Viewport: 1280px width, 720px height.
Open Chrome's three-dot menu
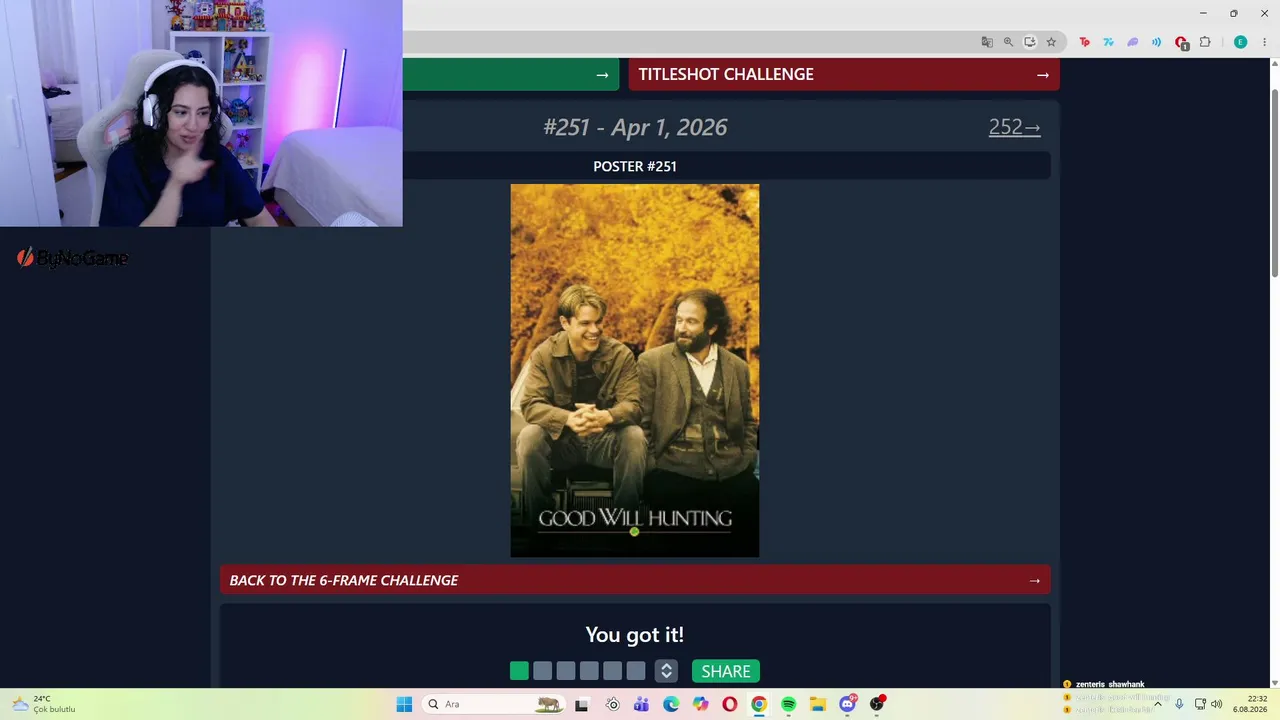click(x=1264, y=42)
